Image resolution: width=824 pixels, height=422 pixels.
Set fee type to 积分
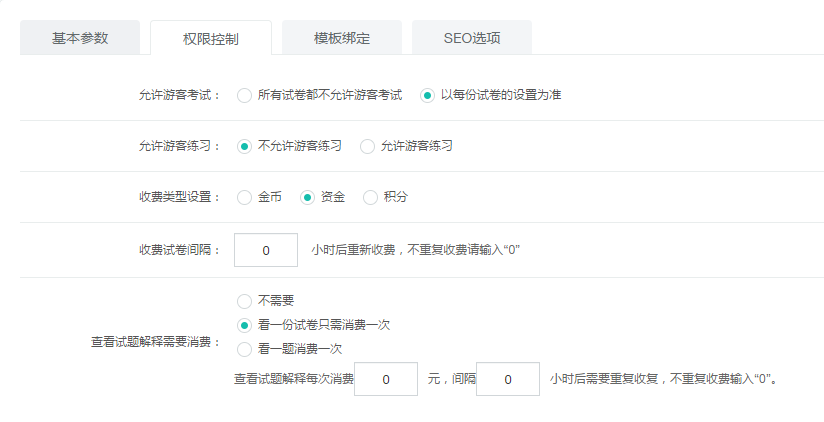[x=370, y=197]
